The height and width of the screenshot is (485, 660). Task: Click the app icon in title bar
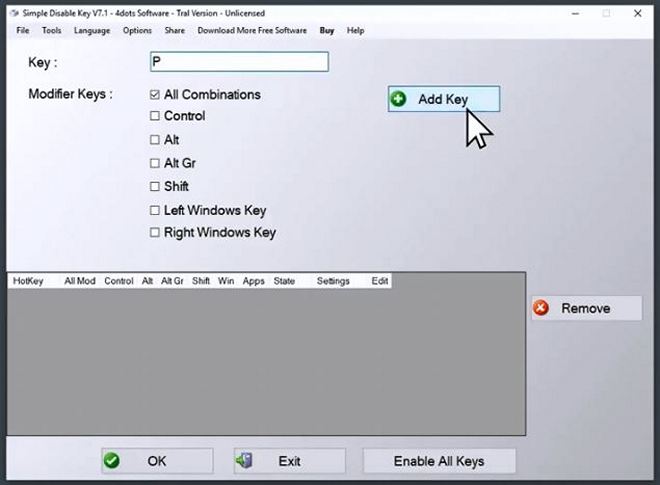coord(14,13)
